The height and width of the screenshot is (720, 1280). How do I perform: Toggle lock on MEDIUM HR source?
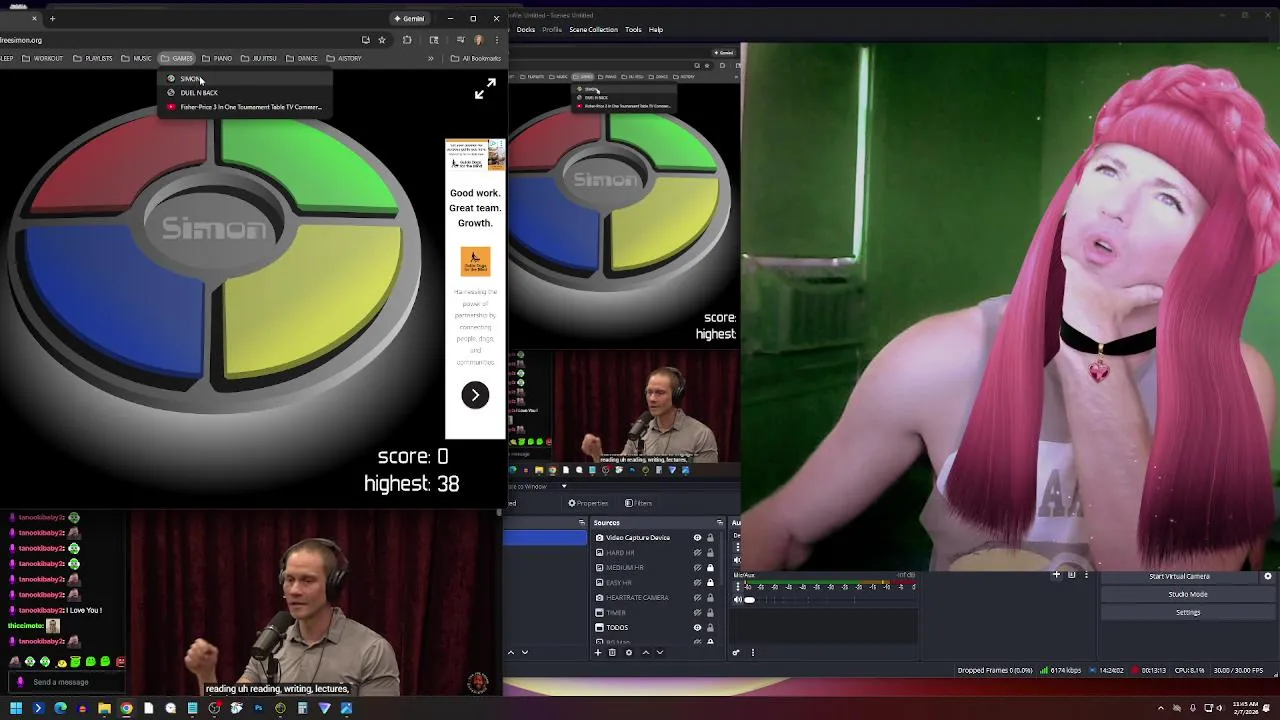coord(710,568)
